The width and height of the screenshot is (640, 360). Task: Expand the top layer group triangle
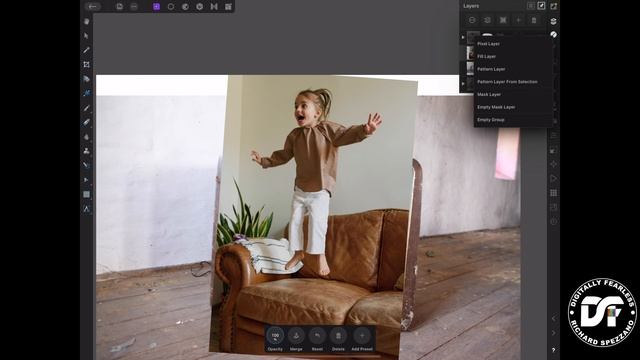pyautogui.click(x=463, y=37)
